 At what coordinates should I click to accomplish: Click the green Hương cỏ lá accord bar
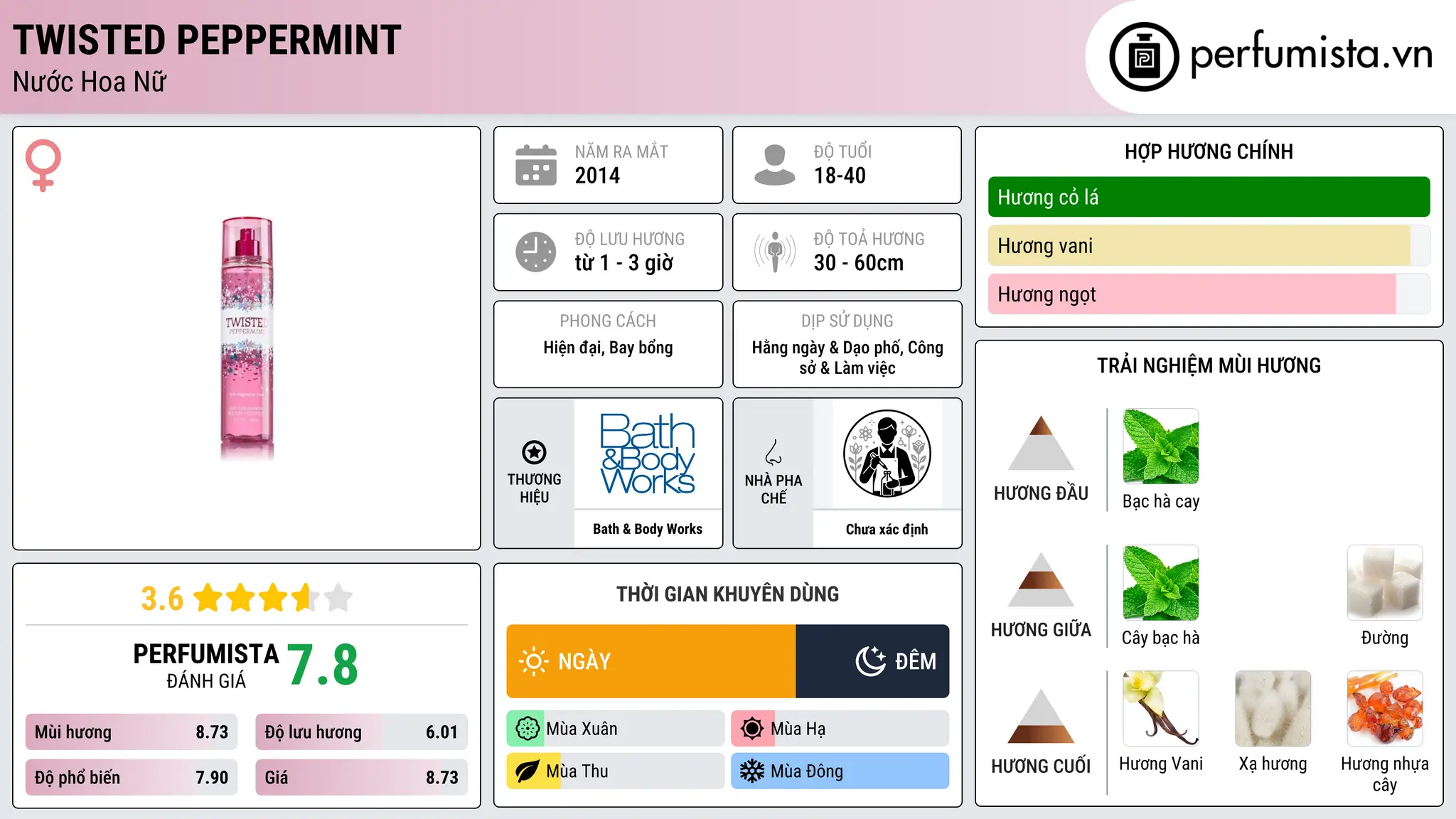[x=1209, y=197]
